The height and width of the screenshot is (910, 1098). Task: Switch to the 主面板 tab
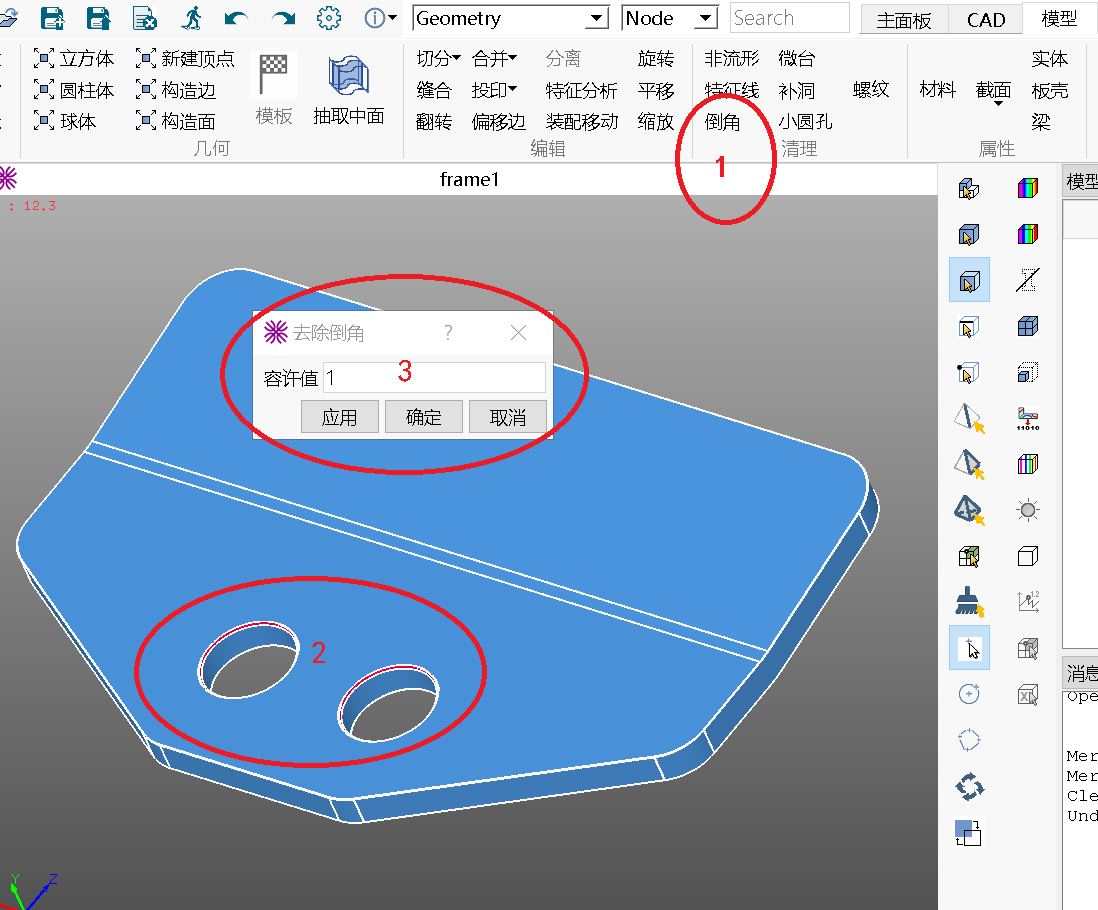pos(904,20)
